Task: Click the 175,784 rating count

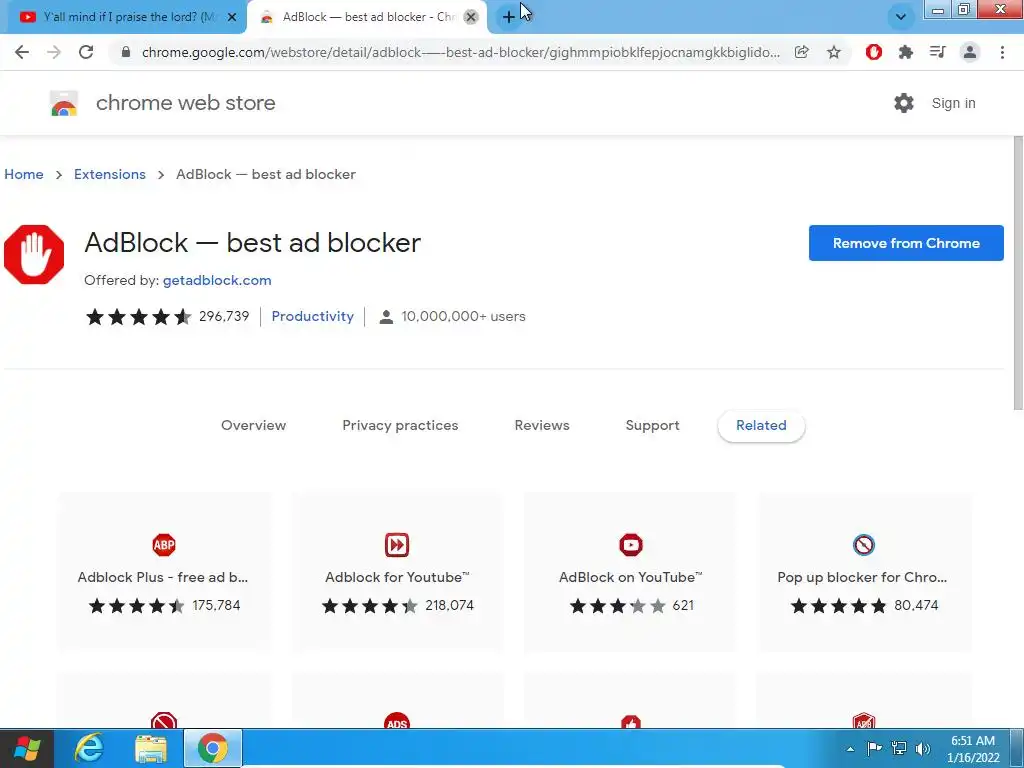Action: tap(216, 605)
